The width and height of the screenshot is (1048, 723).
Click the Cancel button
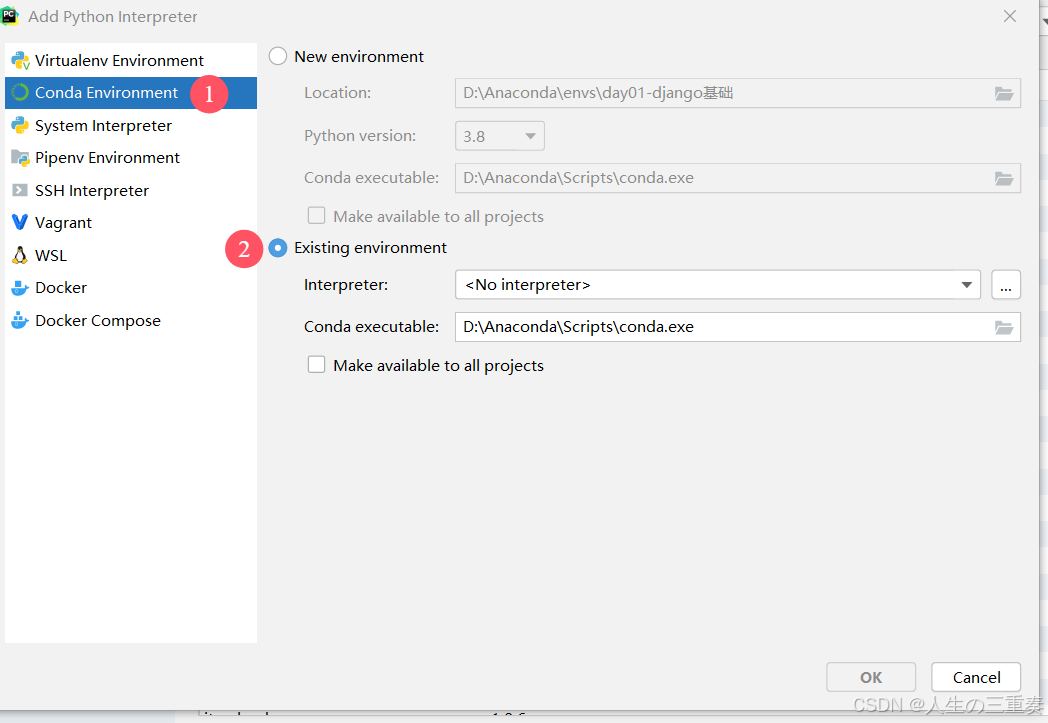(976, 678)
